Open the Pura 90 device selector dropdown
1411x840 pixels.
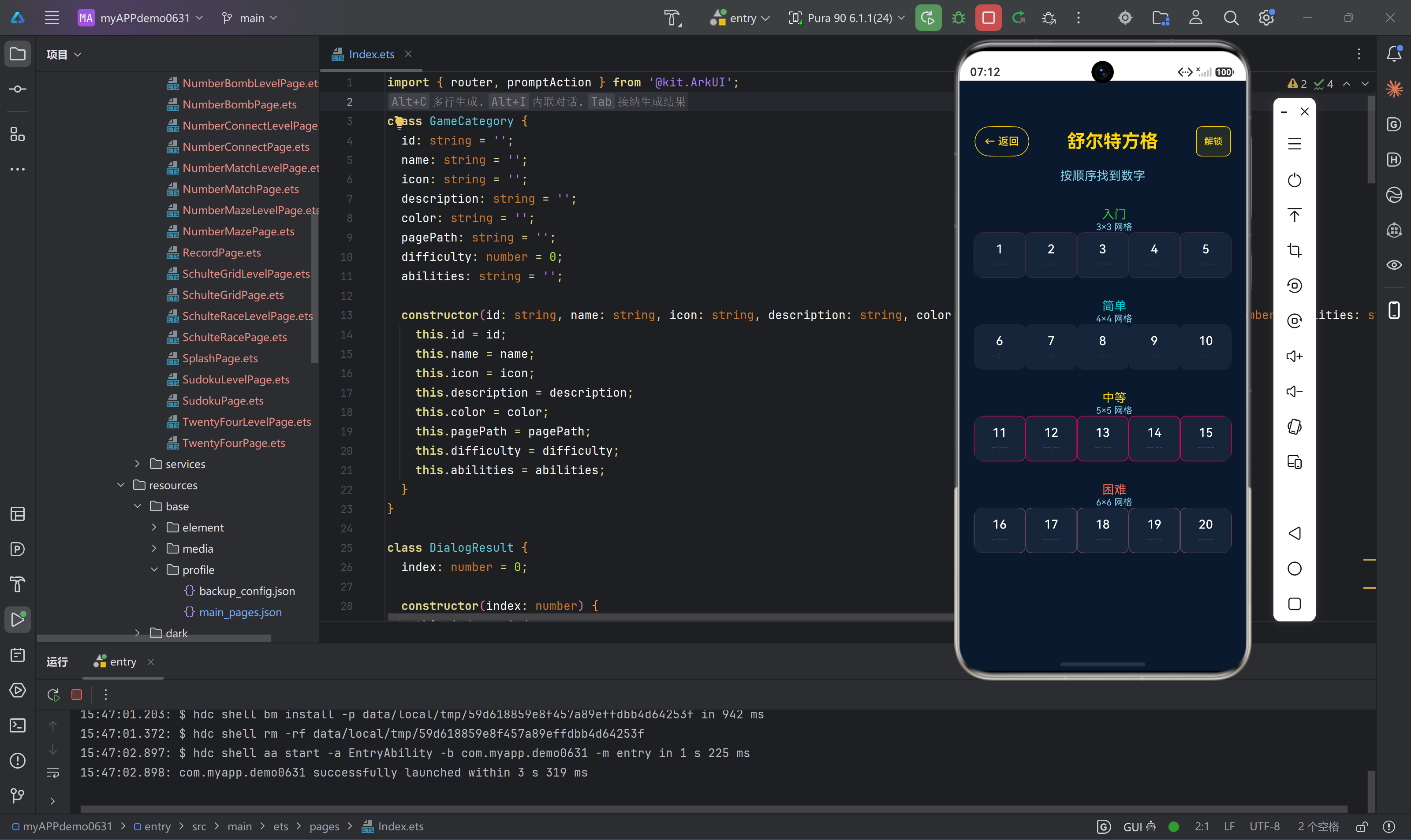pyautogui.click(x=847, y=18)
